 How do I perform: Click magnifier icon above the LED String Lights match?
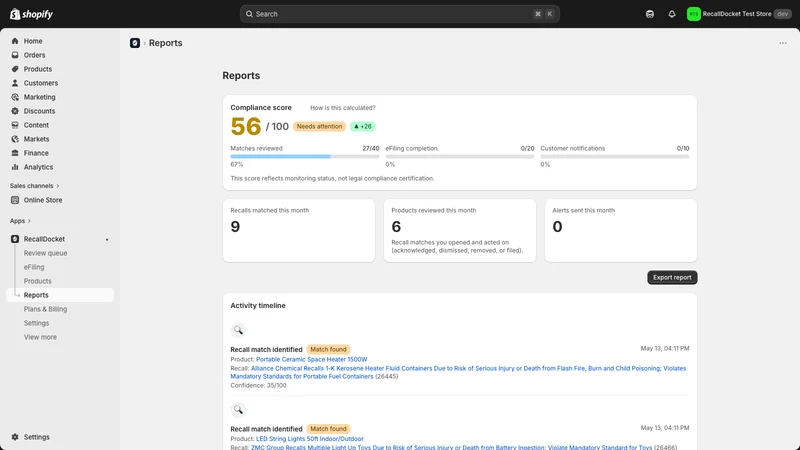coord(238,410)
